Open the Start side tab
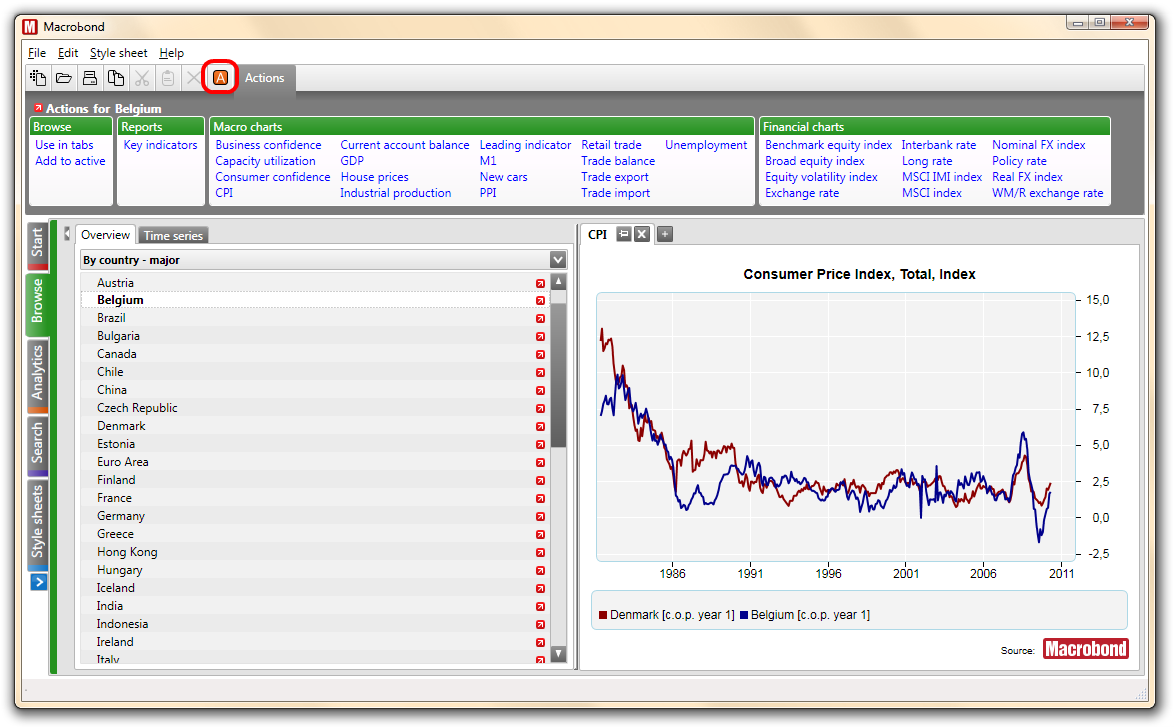 (x=37, y=246)
